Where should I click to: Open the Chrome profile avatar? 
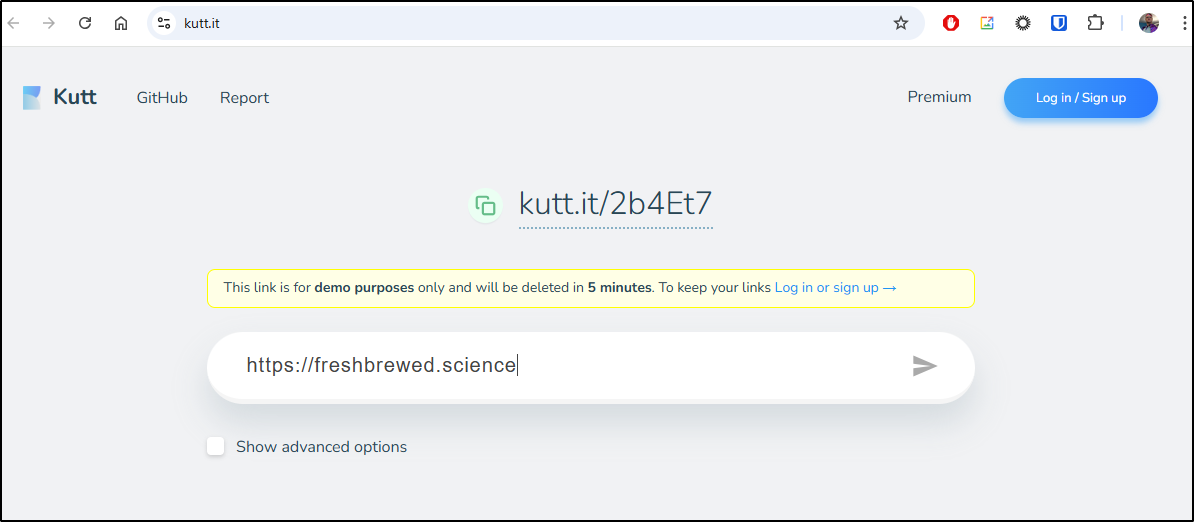point(1148,24)
